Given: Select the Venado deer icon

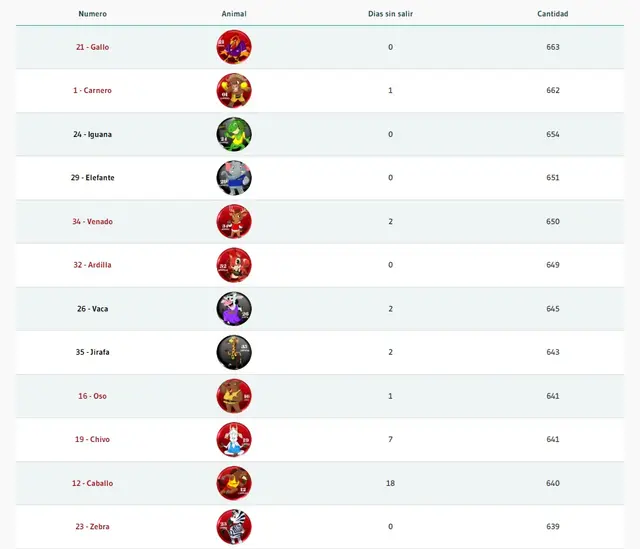Looking at the screenshot, I should pyautogui.click(x=234, y=222).
